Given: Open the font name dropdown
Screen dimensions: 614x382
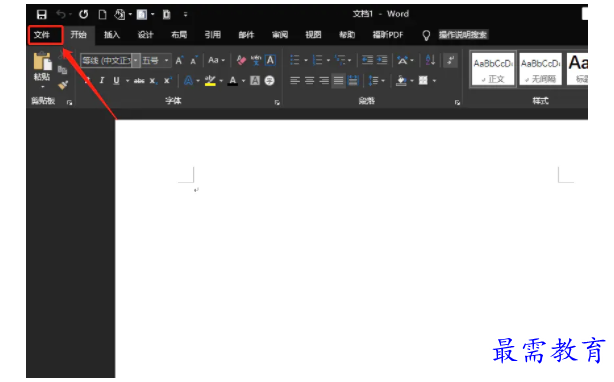Looking at the screenshot, I should [x=135, y=60].
